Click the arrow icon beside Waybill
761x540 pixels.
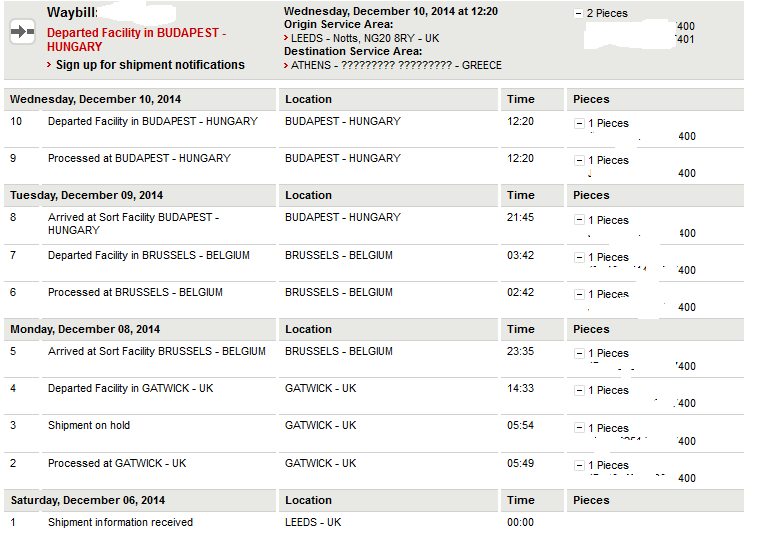point(23,32)
